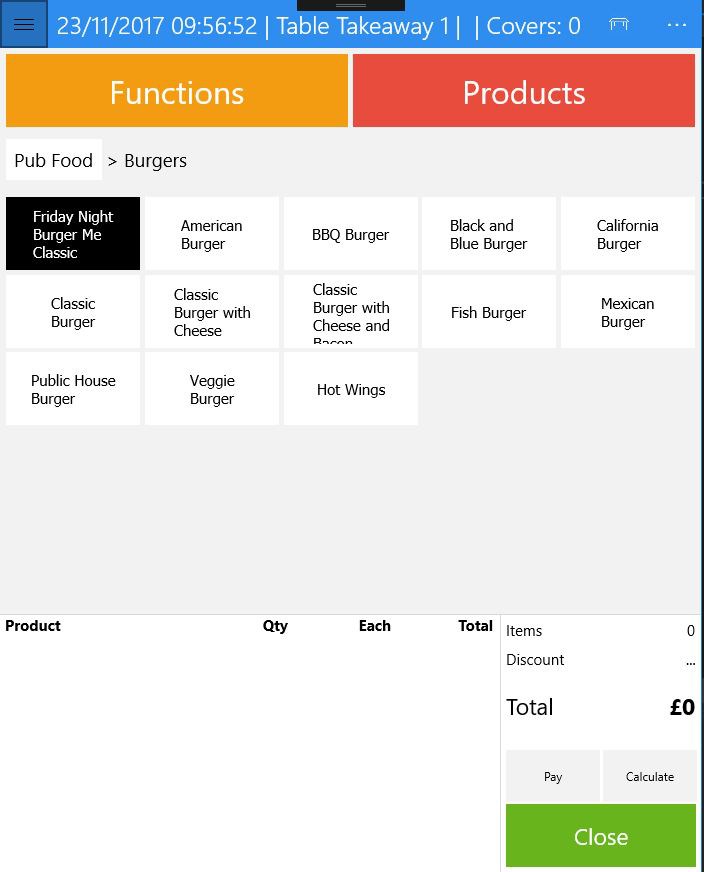Open the hamburger menu in the header
This screenshot has height=872, width=704.
tap(24, 25)
